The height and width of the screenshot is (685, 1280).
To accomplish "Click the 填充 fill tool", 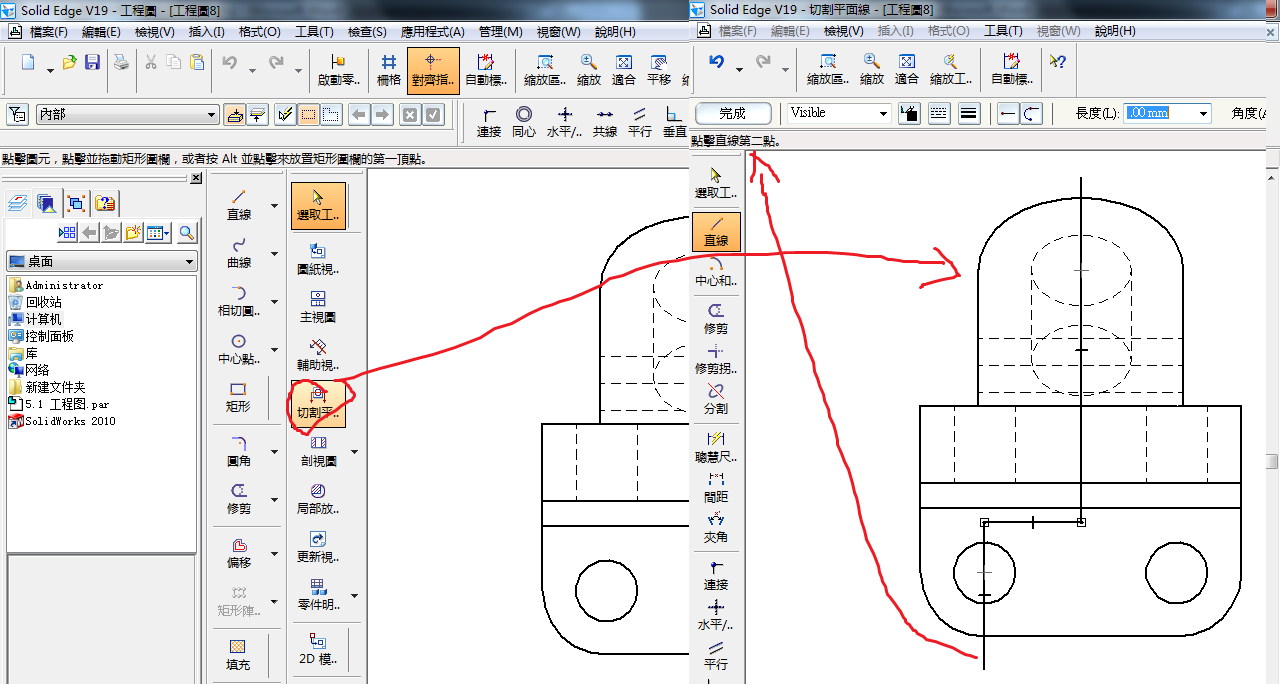I will 238,654.
